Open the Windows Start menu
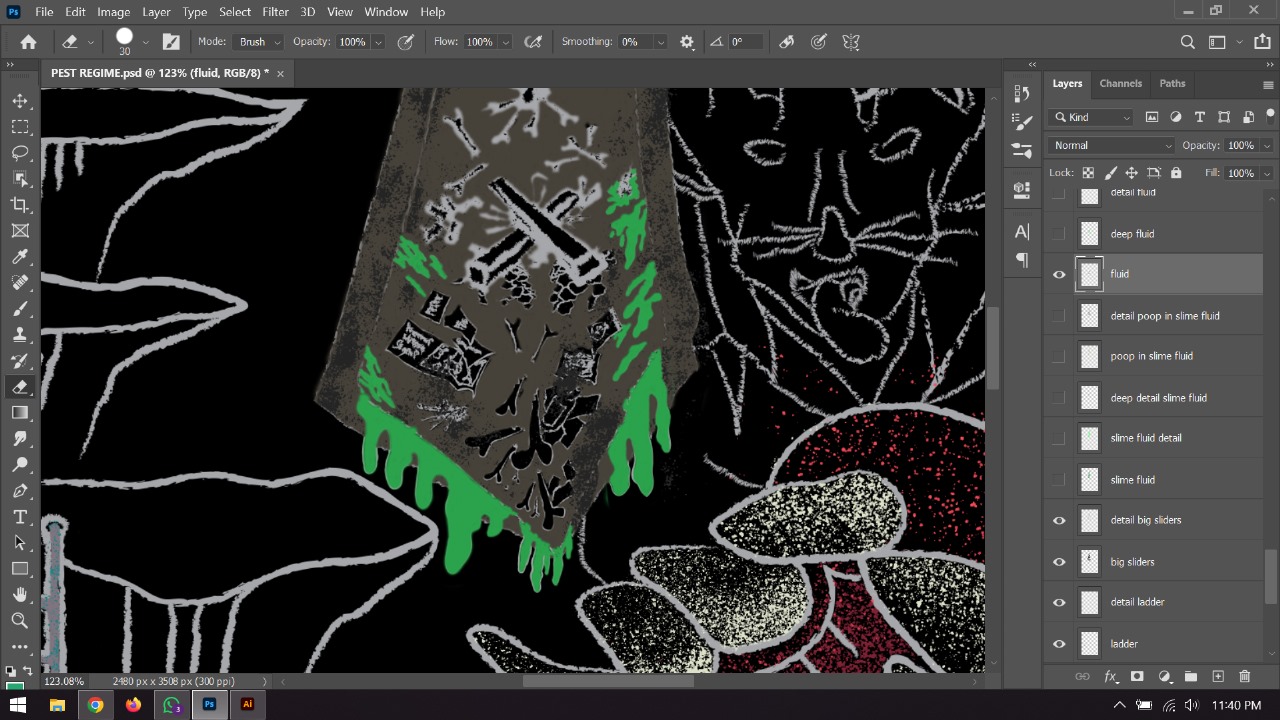The width and height of the screenshot is (1280, 720). (18, 705)
